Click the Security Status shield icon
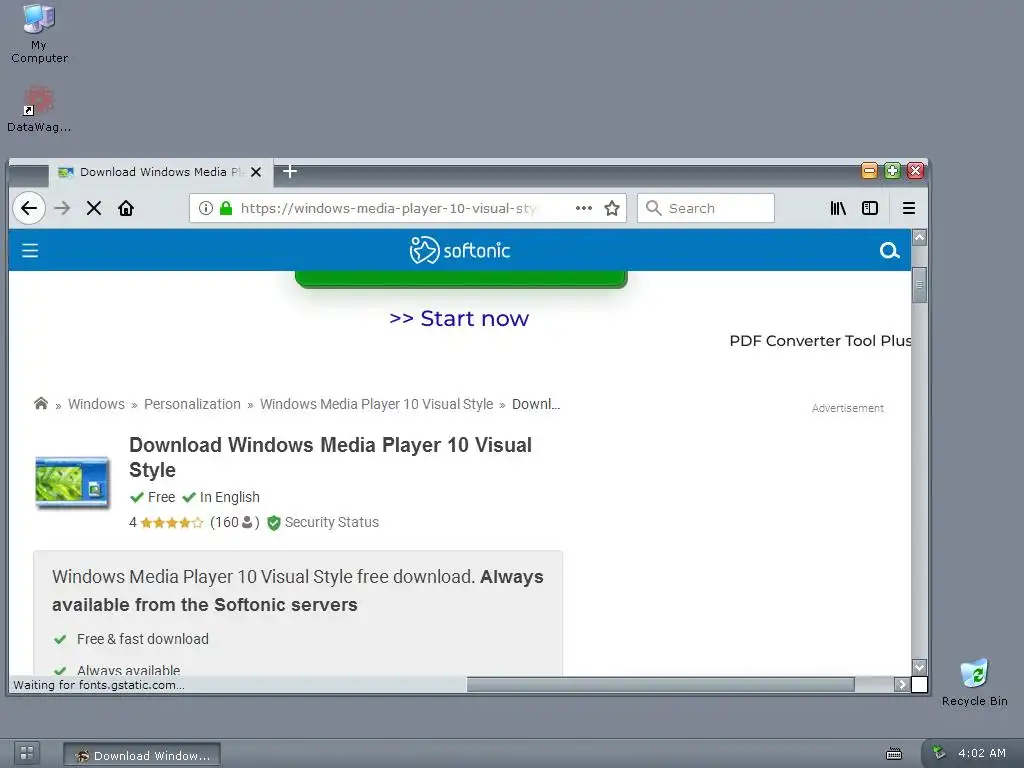Image resolution: width=1024 pixels, height=768 pixels. [274, 522]
